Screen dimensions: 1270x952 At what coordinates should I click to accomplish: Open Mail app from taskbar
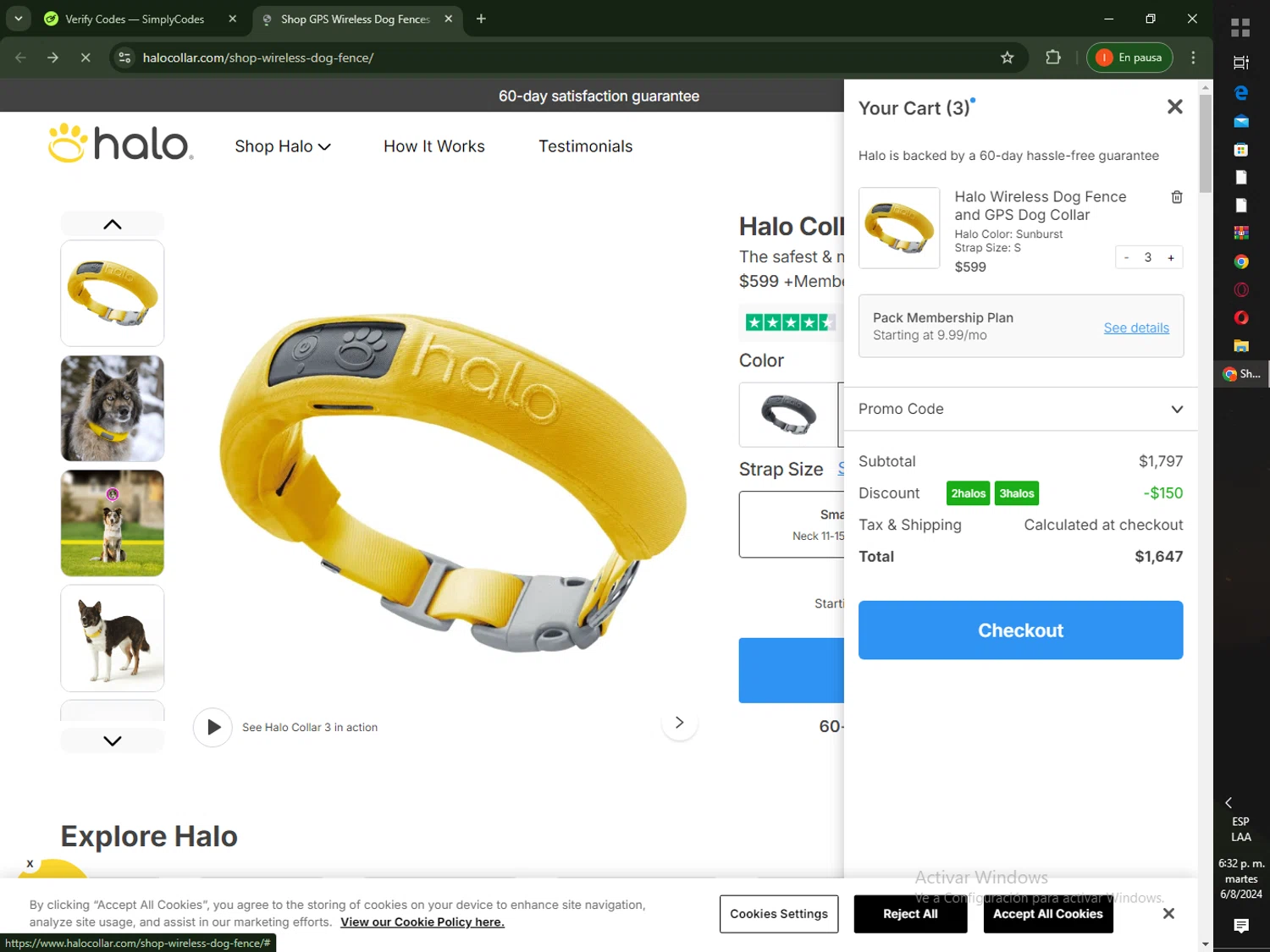tap(1240, 122)
